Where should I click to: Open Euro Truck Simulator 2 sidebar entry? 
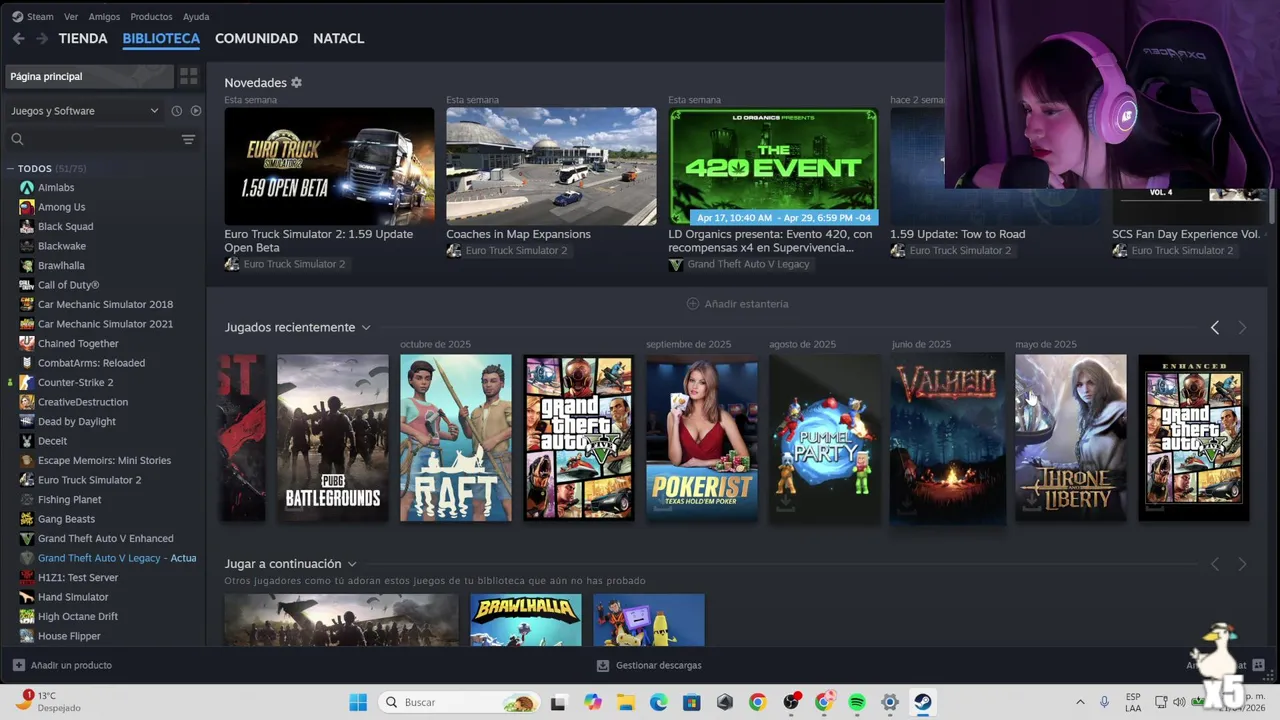click(x=89, y=480)
